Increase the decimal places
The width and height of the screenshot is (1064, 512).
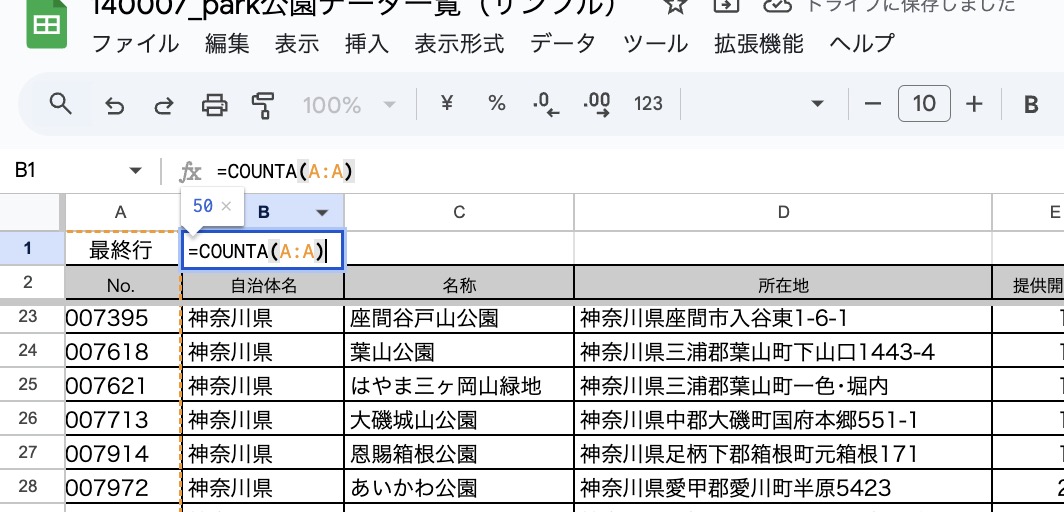coord(597,104)
